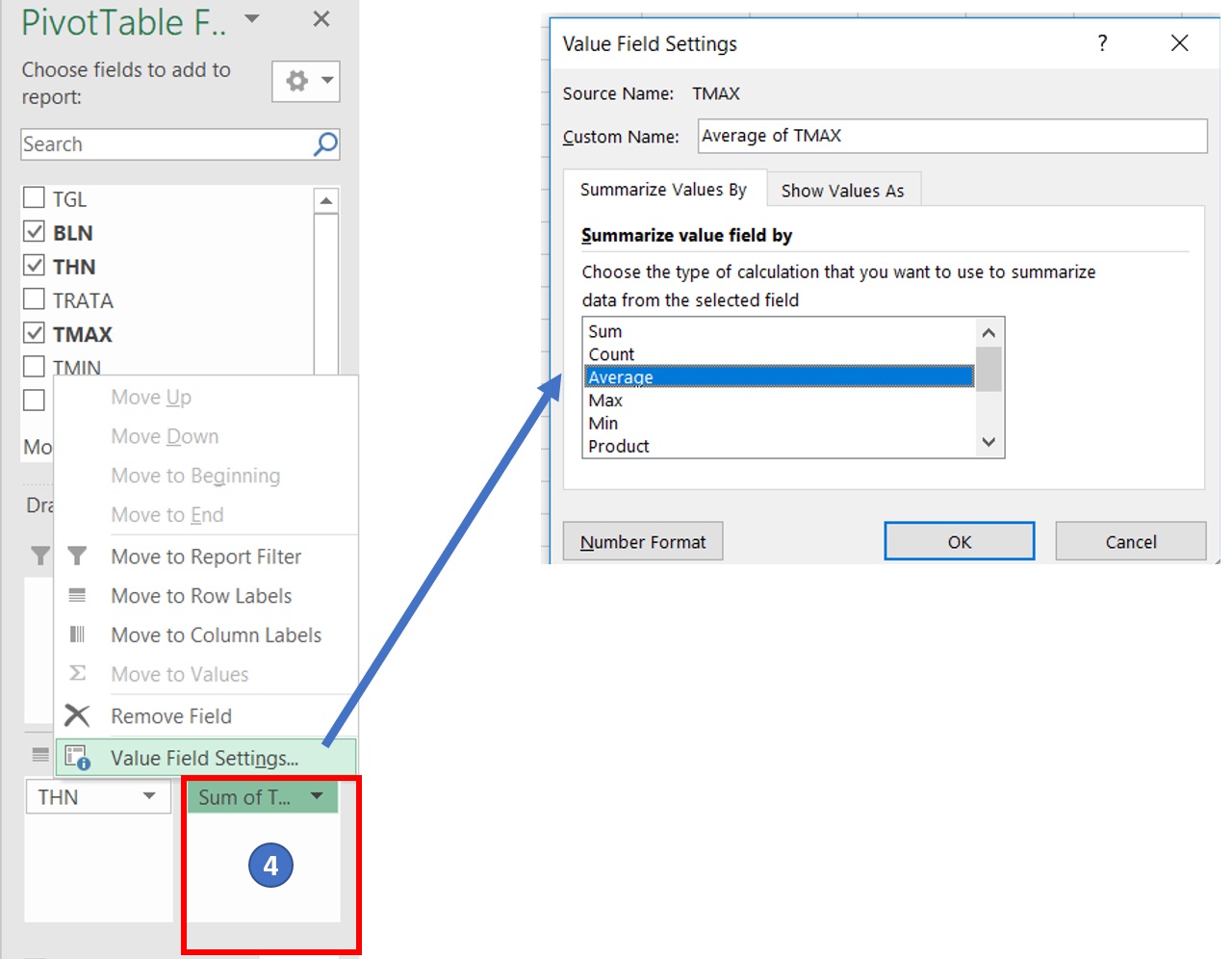Click the Custom Name input field
1232x959 pixels.
pos(952,136)
